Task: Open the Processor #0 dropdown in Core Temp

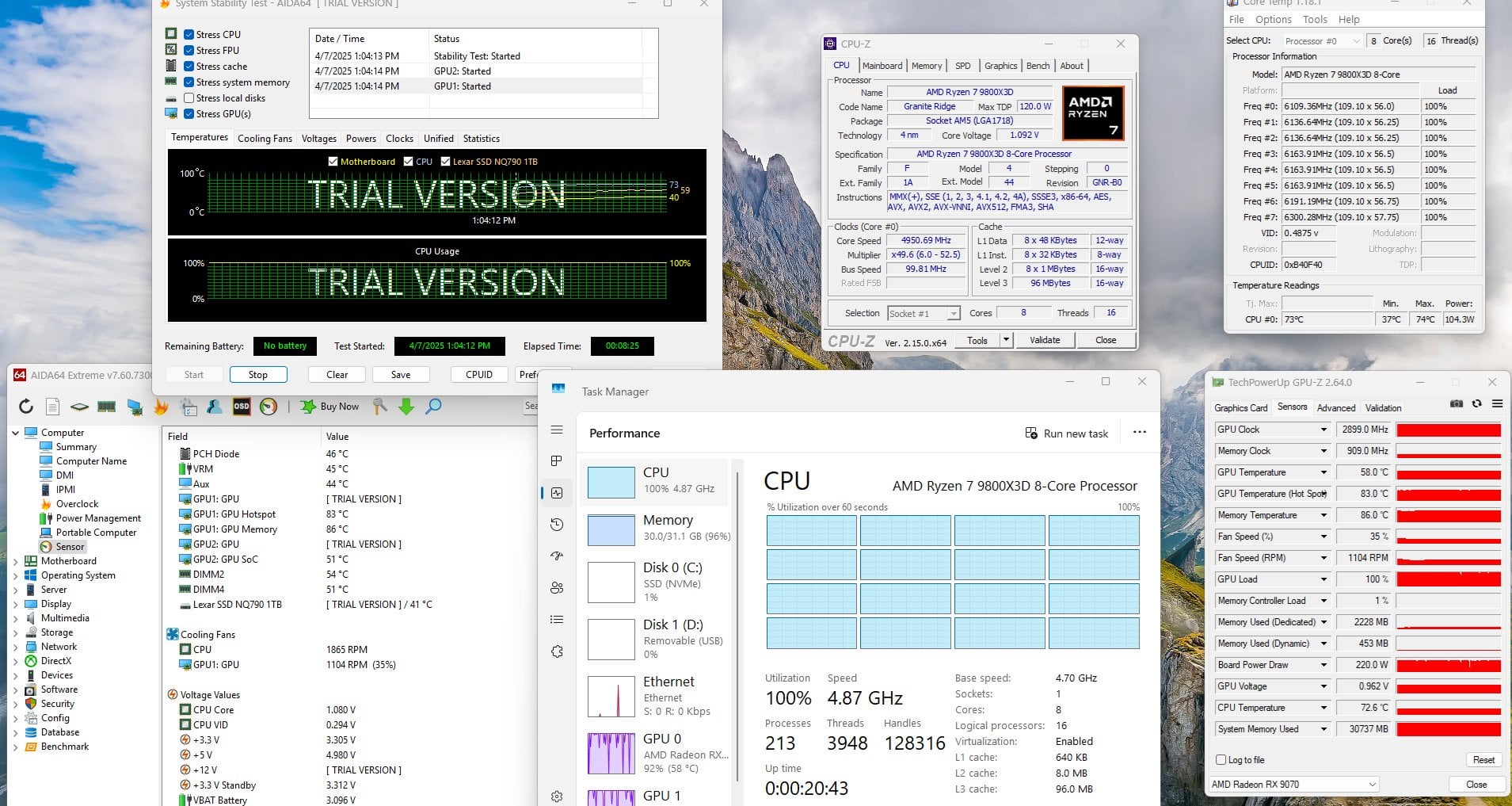Action: click(1321, 41)
